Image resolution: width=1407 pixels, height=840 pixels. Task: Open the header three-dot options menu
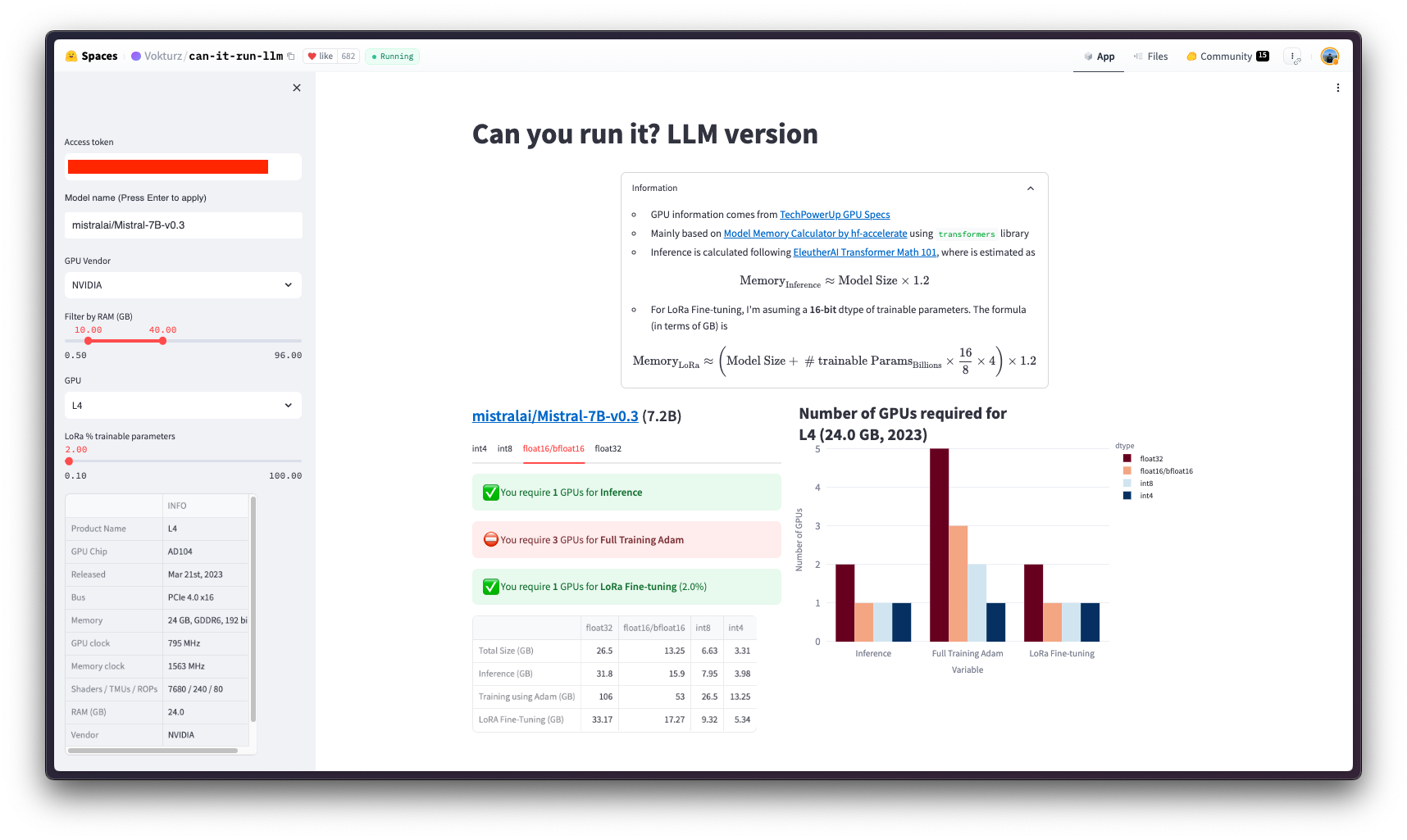[1293, 57]
